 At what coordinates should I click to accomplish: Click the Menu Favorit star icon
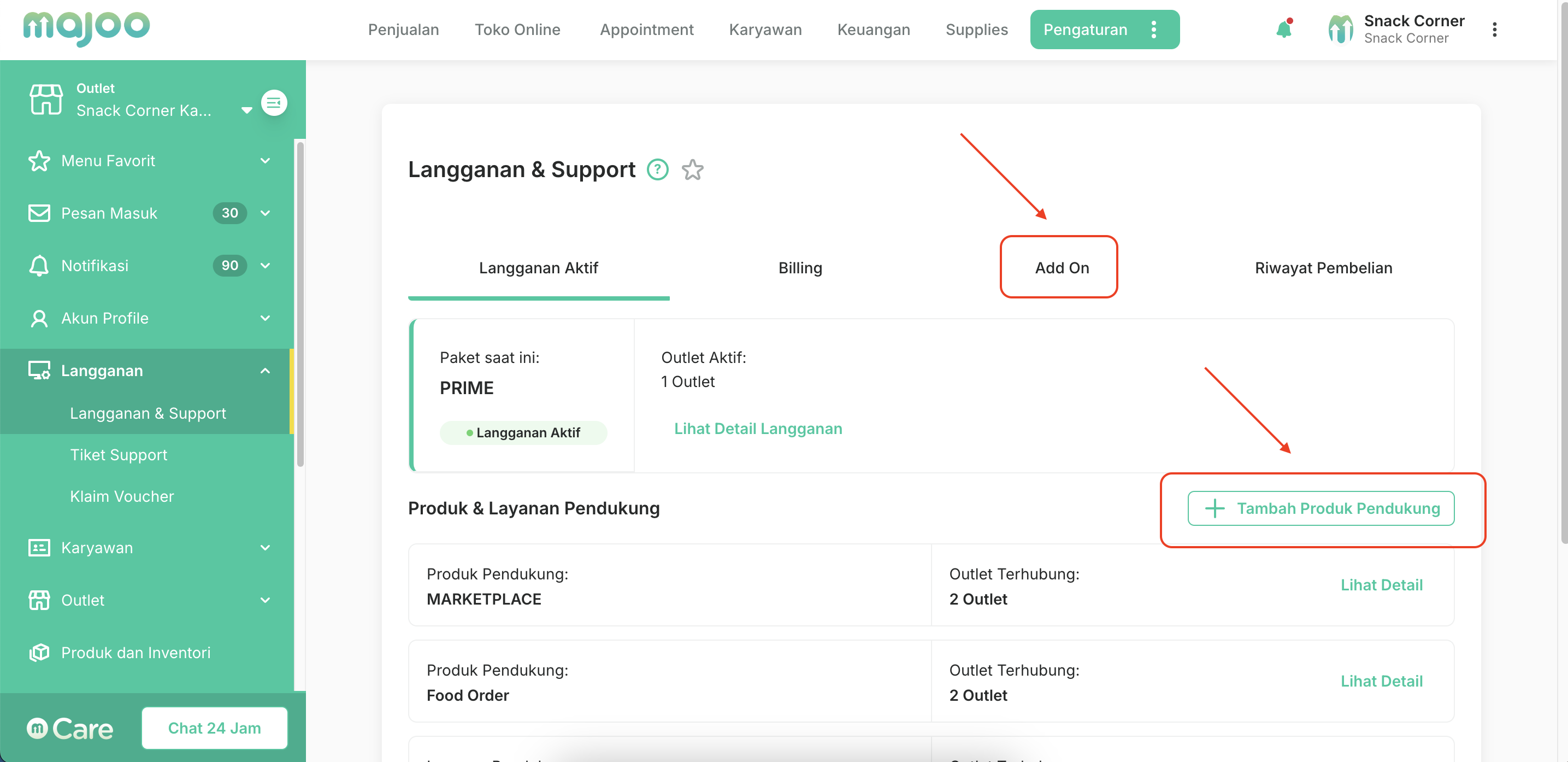[39, 161]
